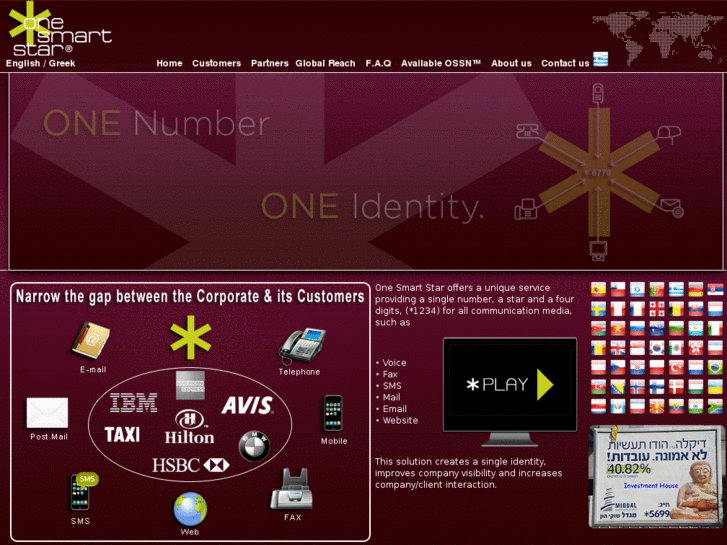The width and height of the screenshot is (727, 545).
Task: Select the United Kingdom flag
Action: 618,348
